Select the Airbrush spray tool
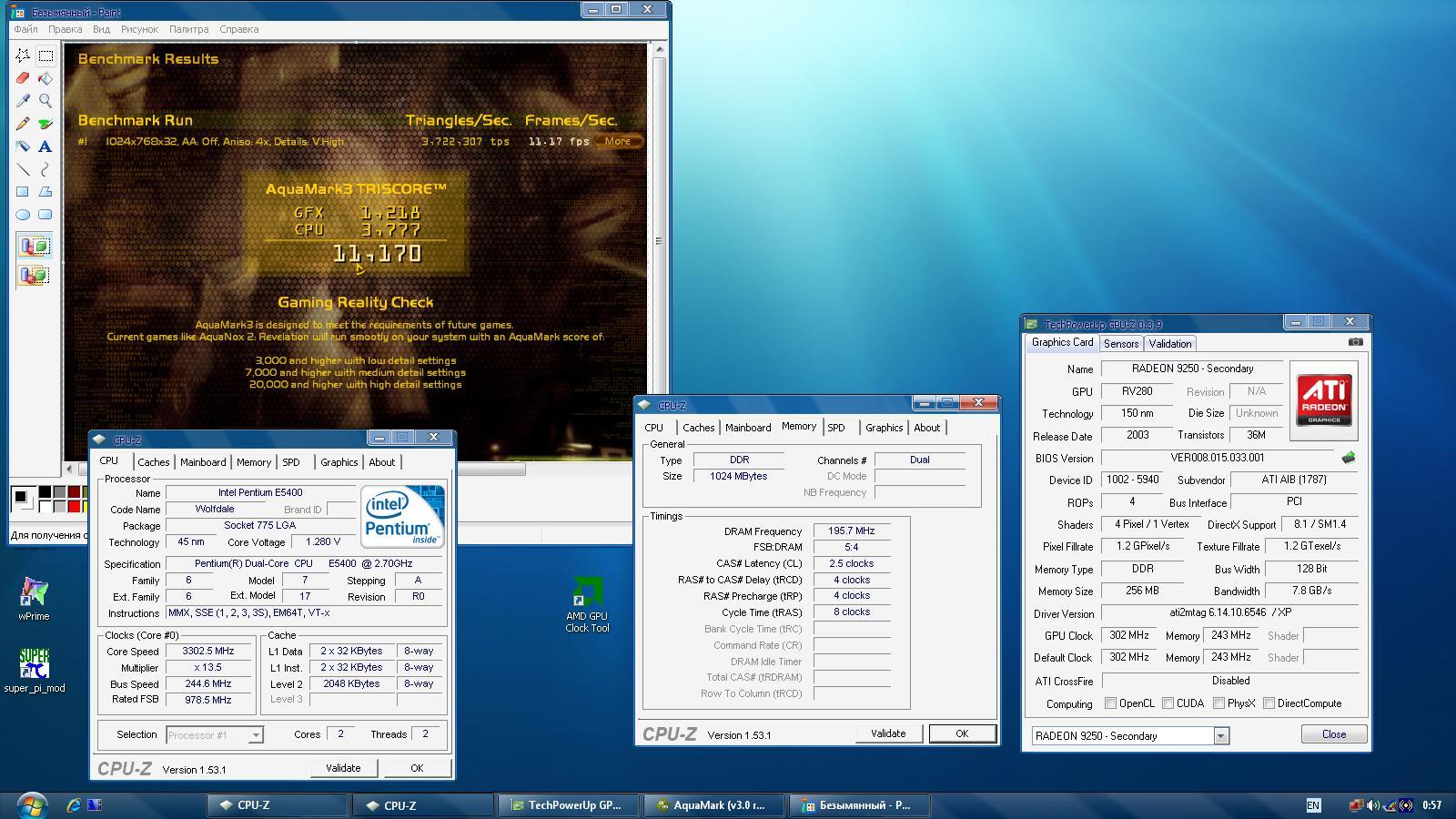The width and height of the screenshot is (1456, 819). pyautogui.click(x=23, y=146)
